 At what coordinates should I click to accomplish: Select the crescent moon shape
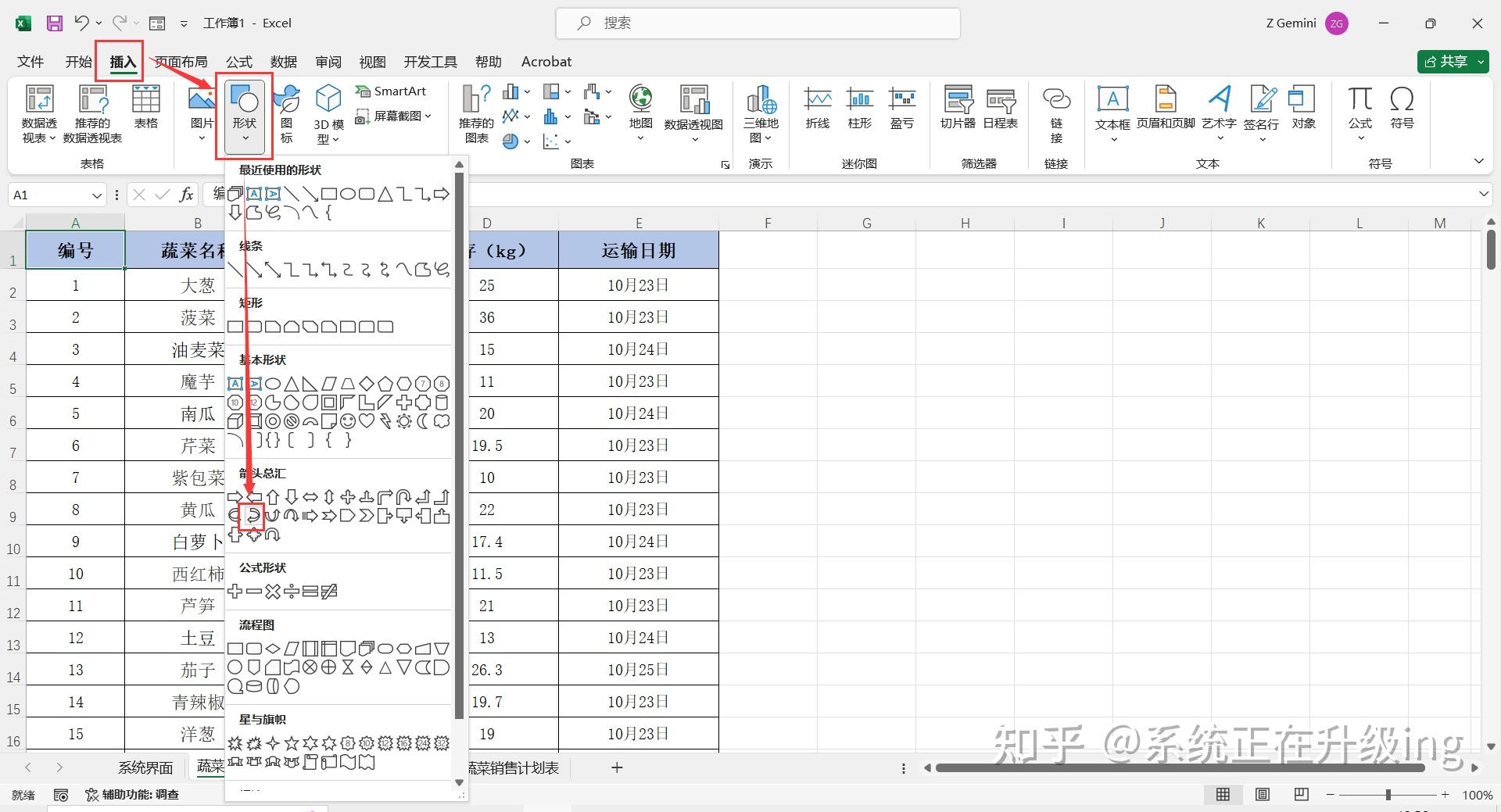click(x=423, y=421)
